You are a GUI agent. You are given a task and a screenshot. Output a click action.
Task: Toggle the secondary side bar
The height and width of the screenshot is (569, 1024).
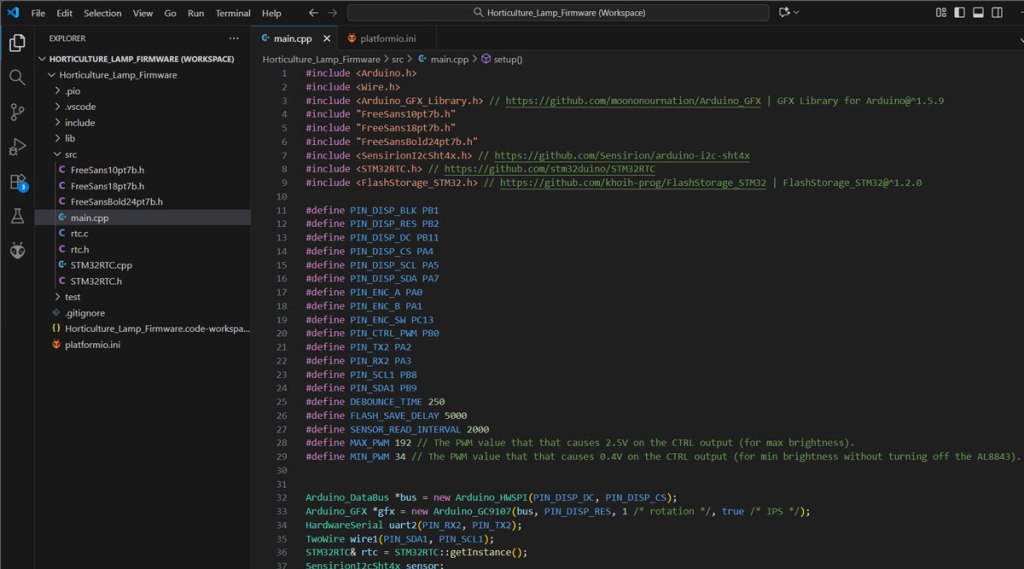(997, 13)
